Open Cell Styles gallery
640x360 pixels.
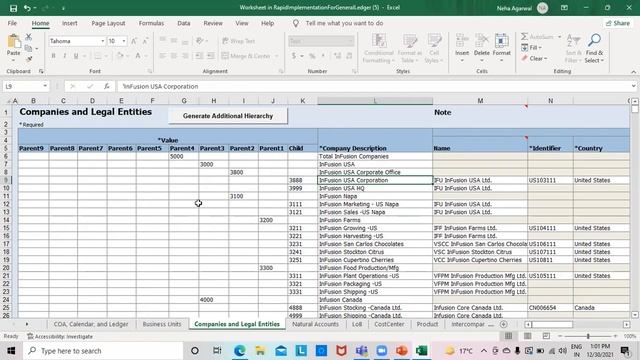(x=434, y=49)
